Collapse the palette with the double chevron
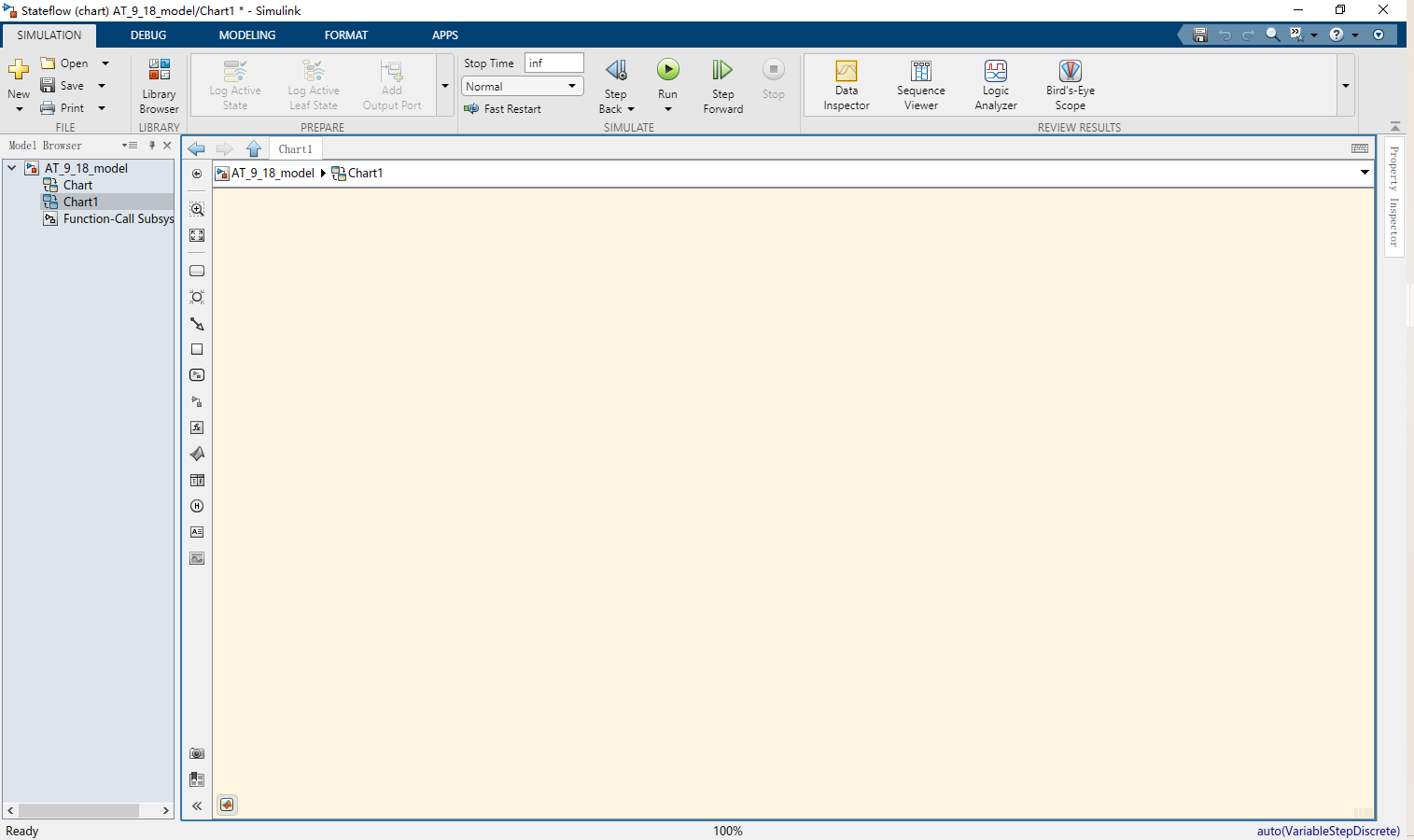Screen dimensions: 1414x840 coord(197,805)
